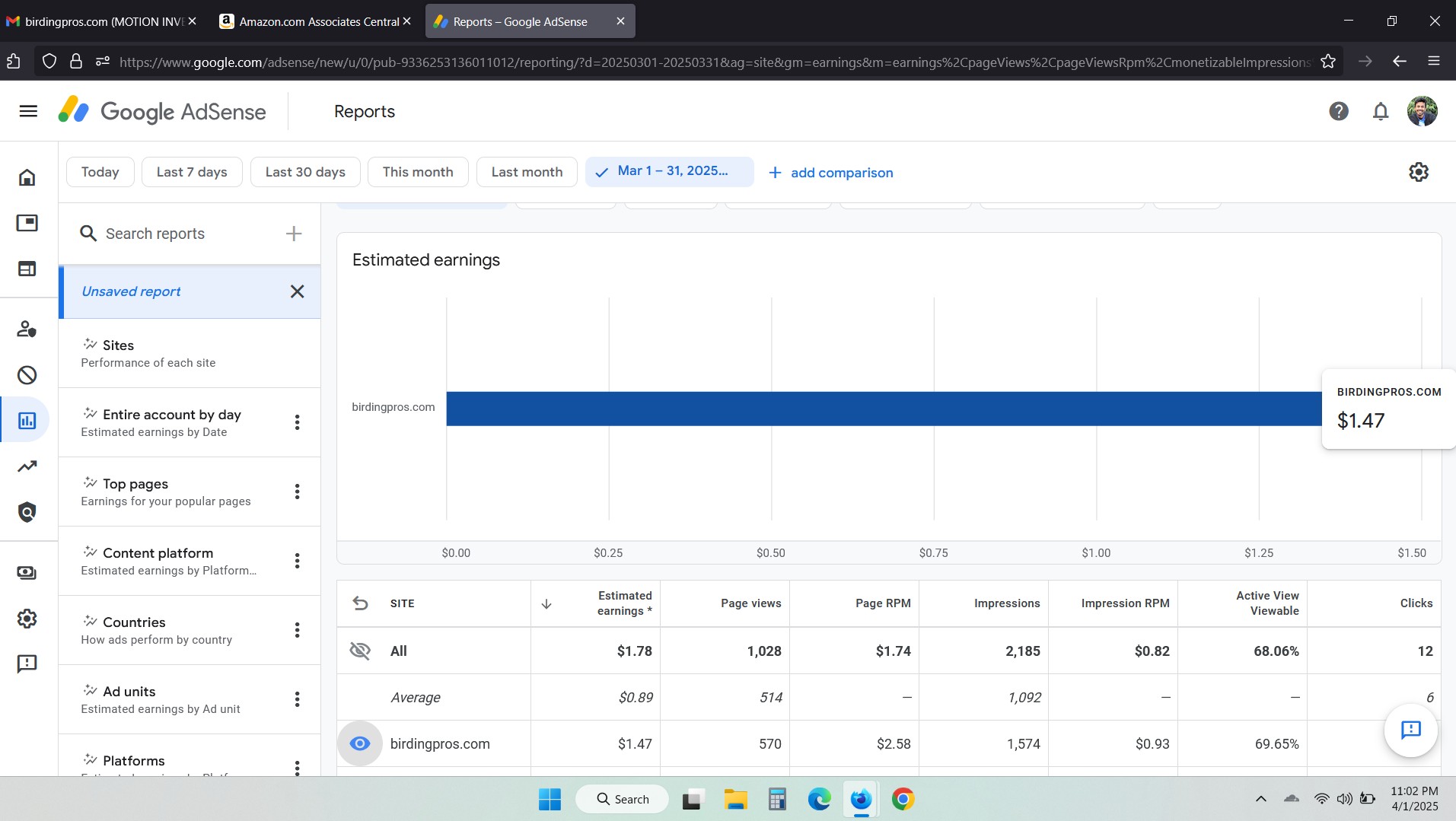Select Last month range
The height and width of the screenshot is (821, 1456).
[527, 172]
